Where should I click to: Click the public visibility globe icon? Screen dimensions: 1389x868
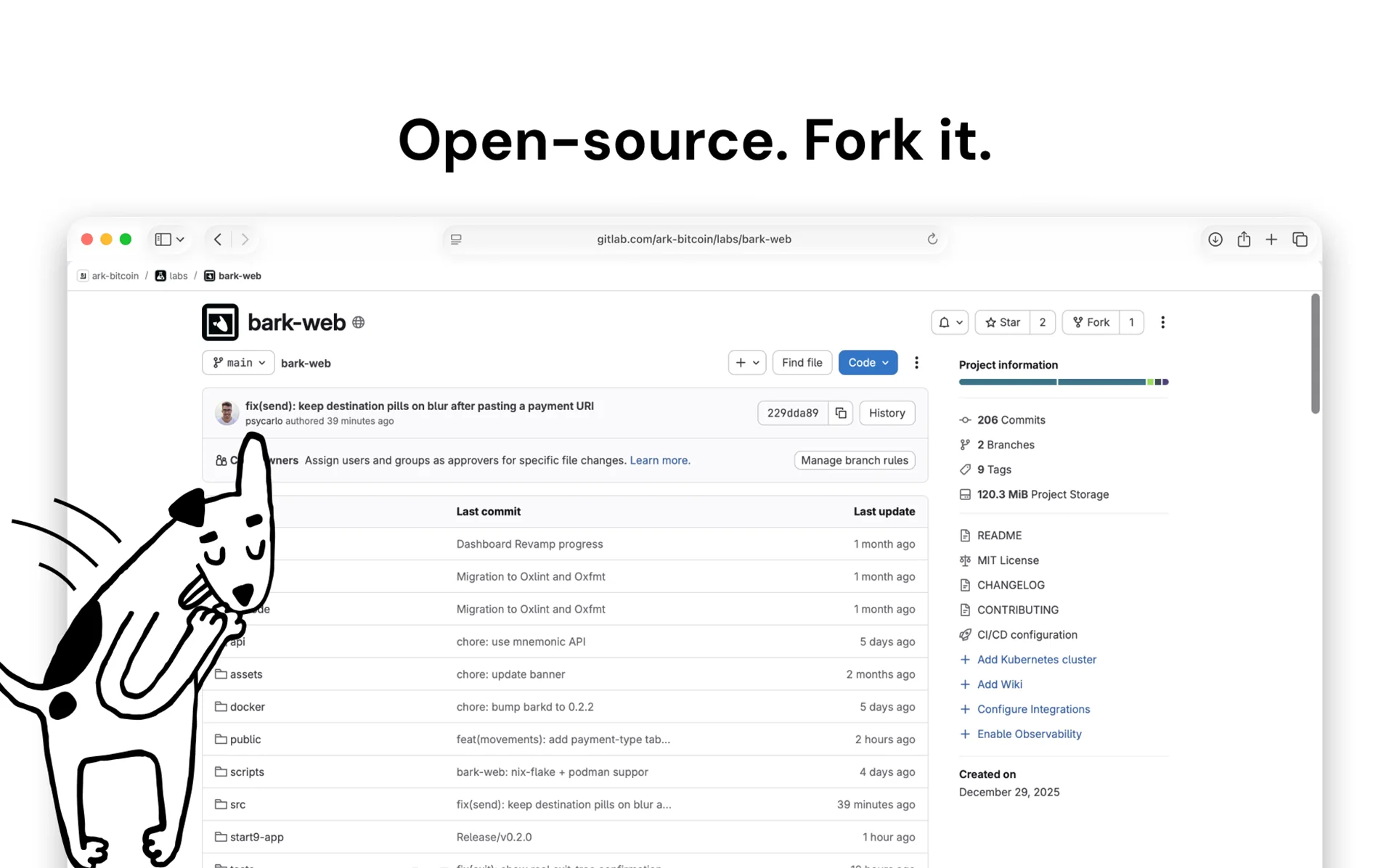click(358, 322)
